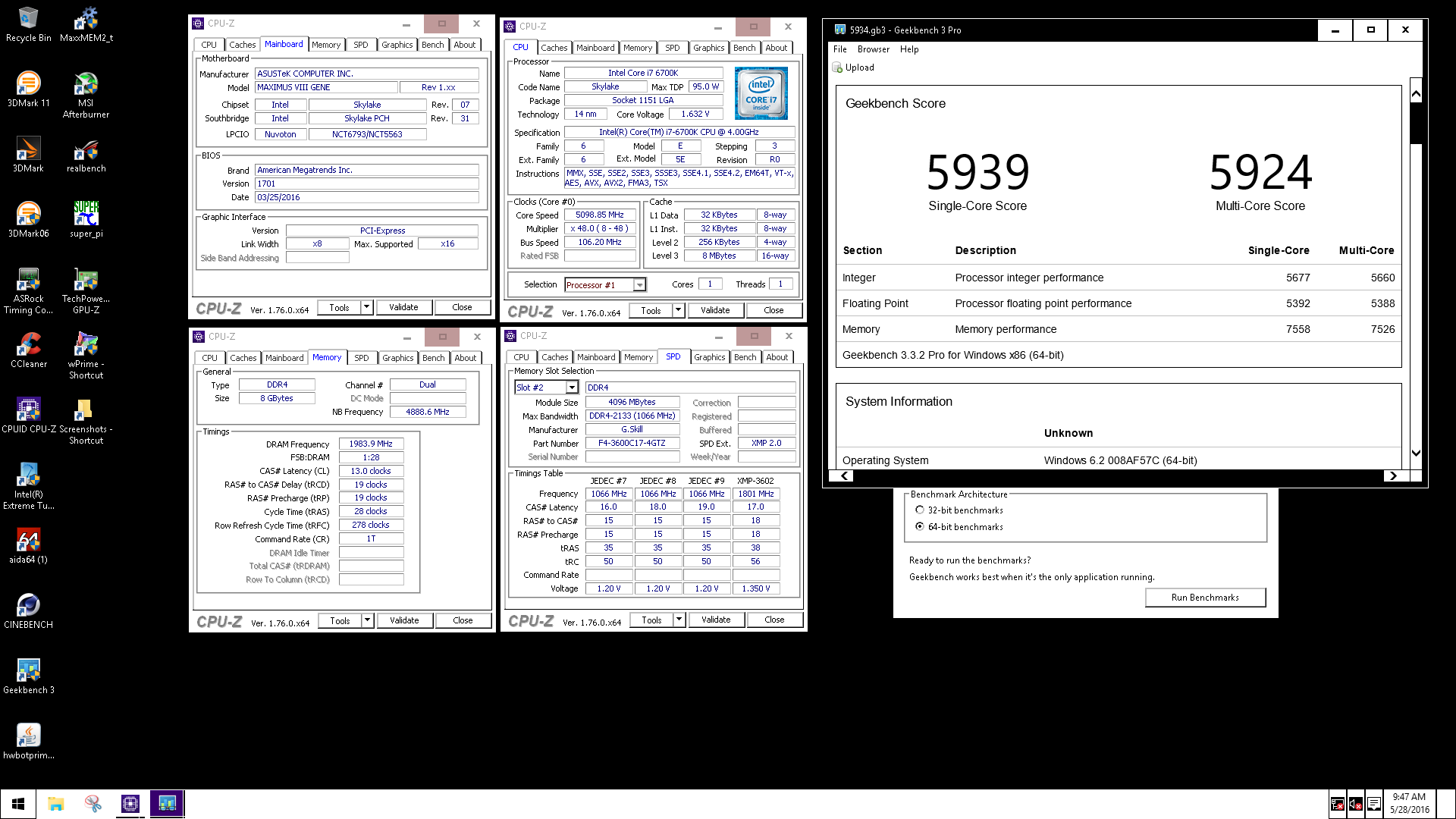This screenshot has height=819, width=1456.
Task: Click Geekbench horizontal scrollbar right arrow
Action: [x=1392, y=476]
